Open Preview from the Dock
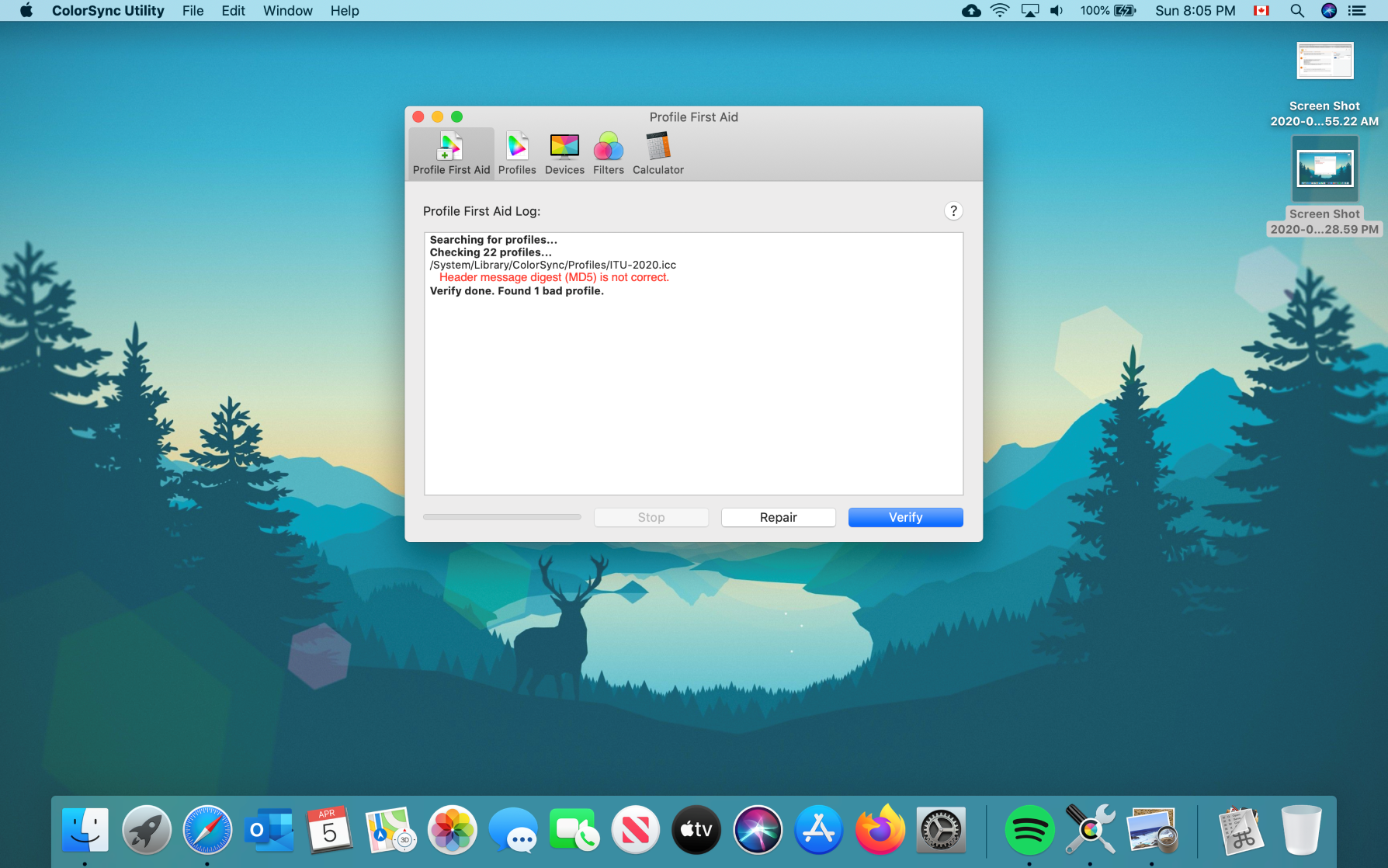This screenshot has width=1388, height=868. tap(1152, 830)
